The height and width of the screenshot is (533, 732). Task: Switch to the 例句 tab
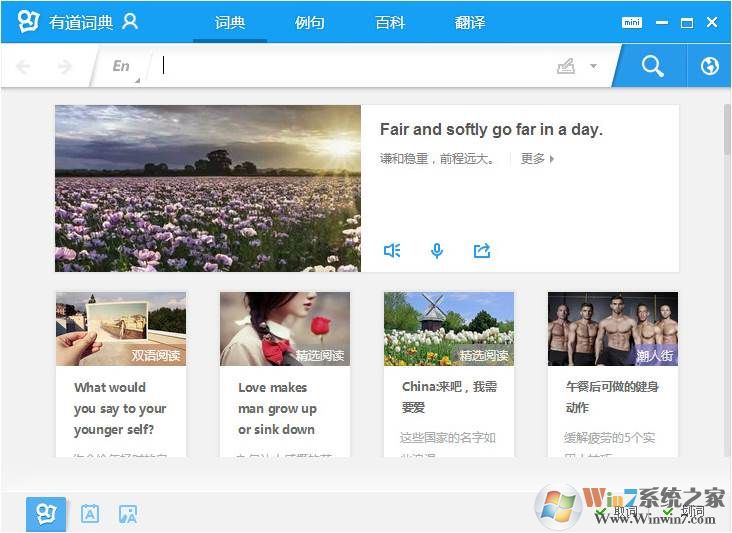click(310, 22)
